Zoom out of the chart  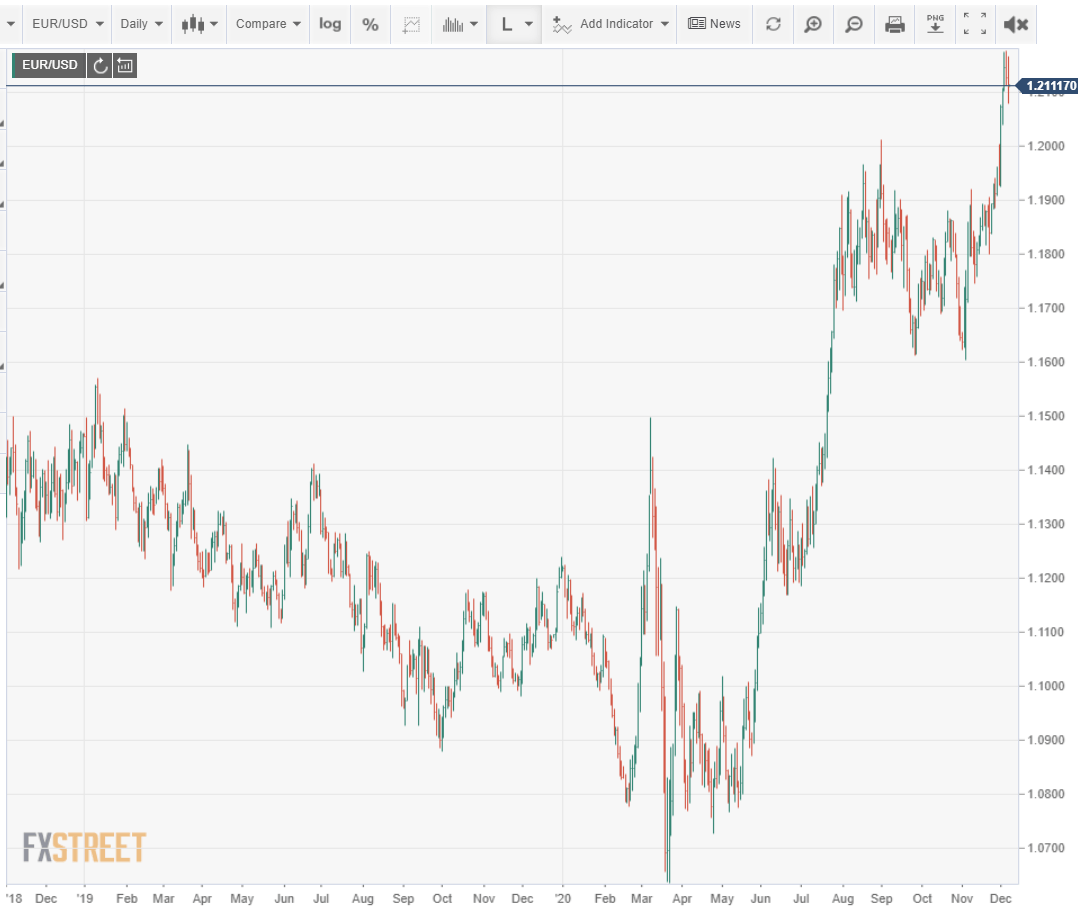pyautogui.click(x=854, y=24)
